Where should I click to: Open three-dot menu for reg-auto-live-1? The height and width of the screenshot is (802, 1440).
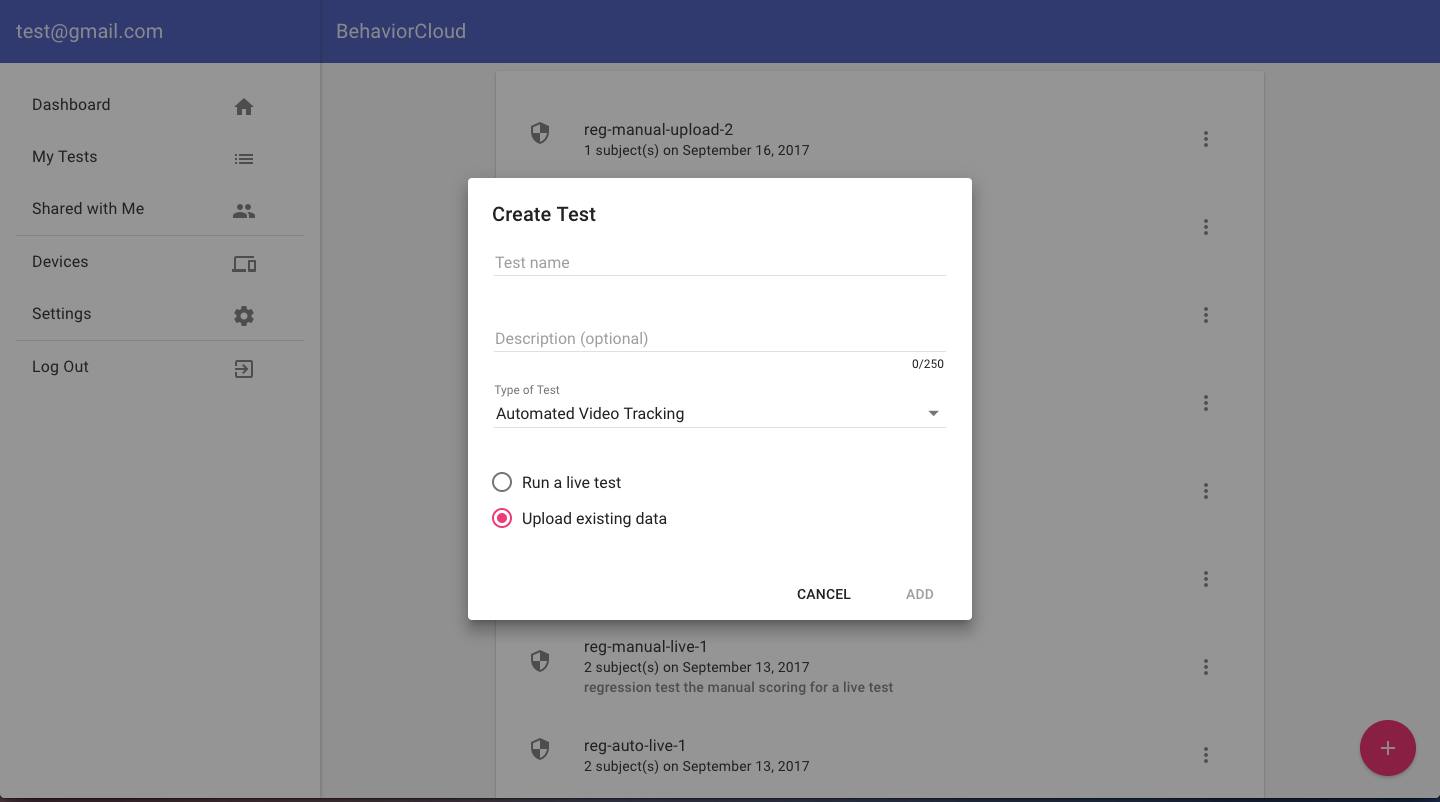[1206, 755]
